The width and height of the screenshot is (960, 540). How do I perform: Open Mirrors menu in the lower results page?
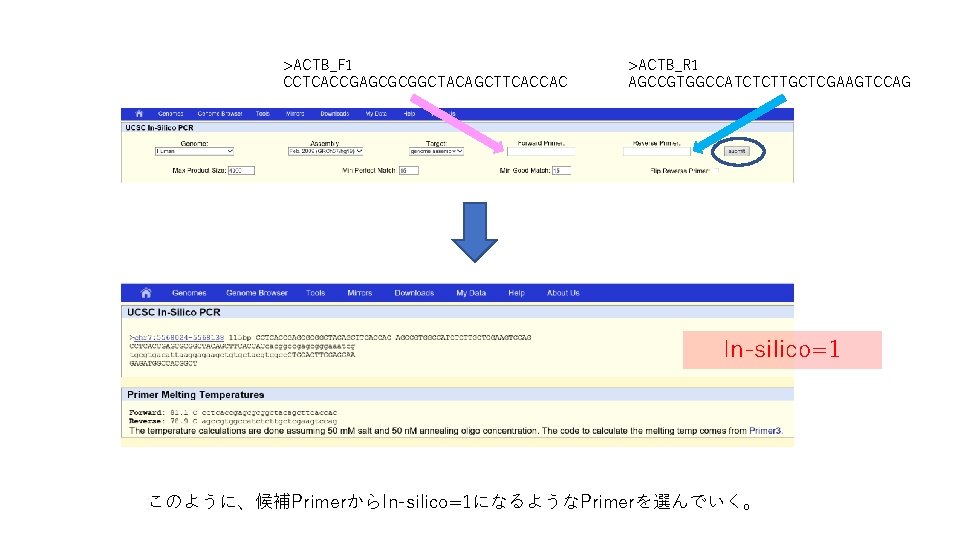[359, 293]
